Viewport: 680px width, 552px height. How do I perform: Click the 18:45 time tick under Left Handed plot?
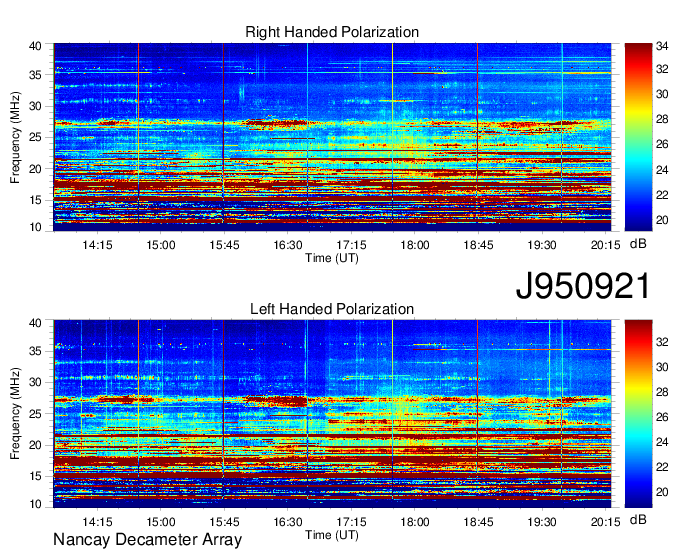click(478, 522)
